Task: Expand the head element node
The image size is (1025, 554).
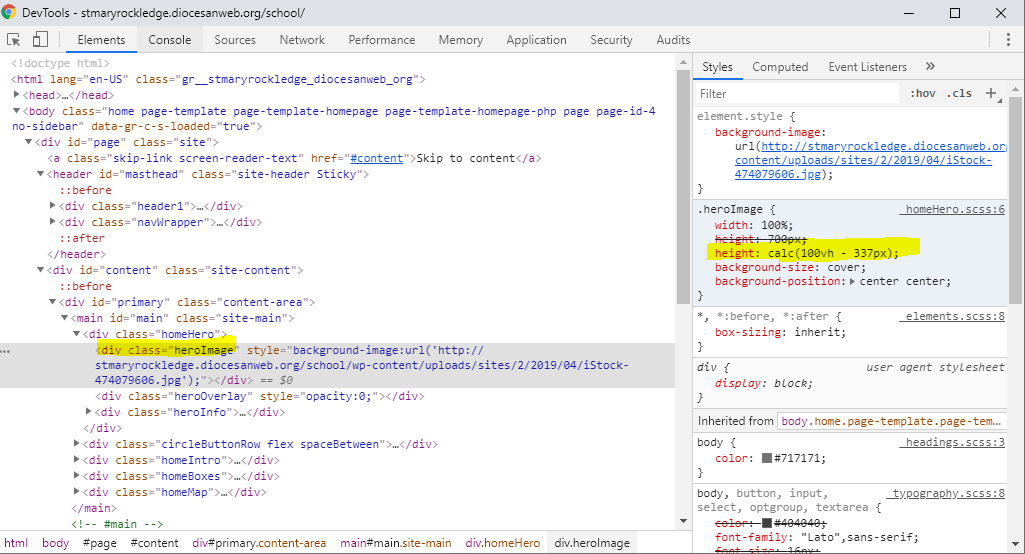Action: (17, 95)
